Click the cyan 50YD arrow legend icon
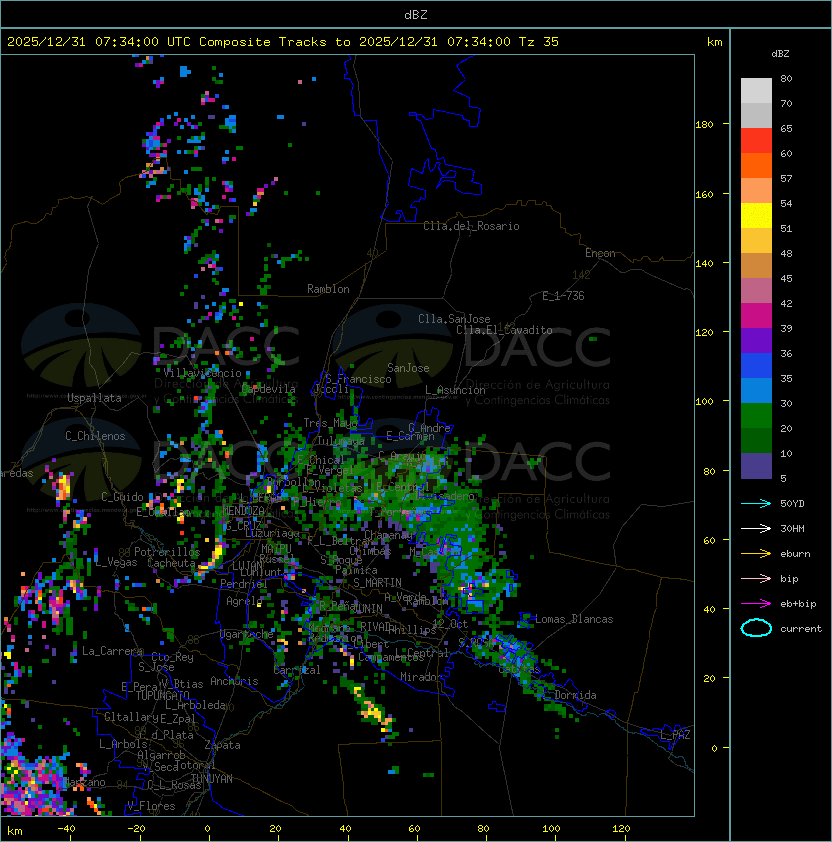 click(756, 504)
